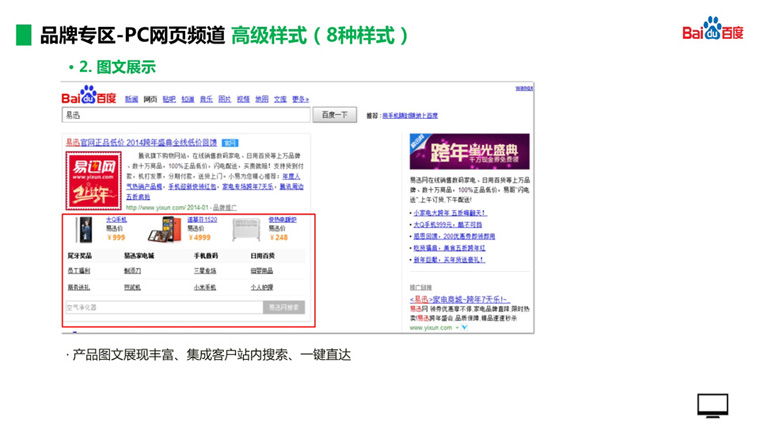Open the 图片 tab

(224, 99)
